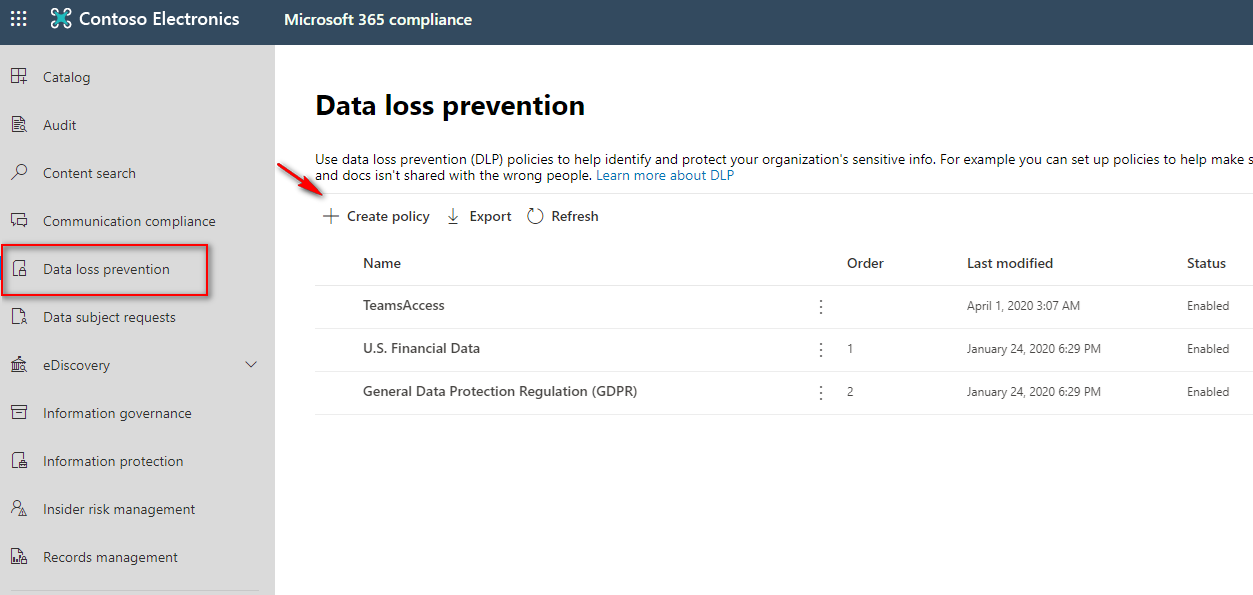This screenshot has height=595, width=1253.
Task: Click Enabled status of U.S. Financial Data
Action: [x=1208, y=349]
